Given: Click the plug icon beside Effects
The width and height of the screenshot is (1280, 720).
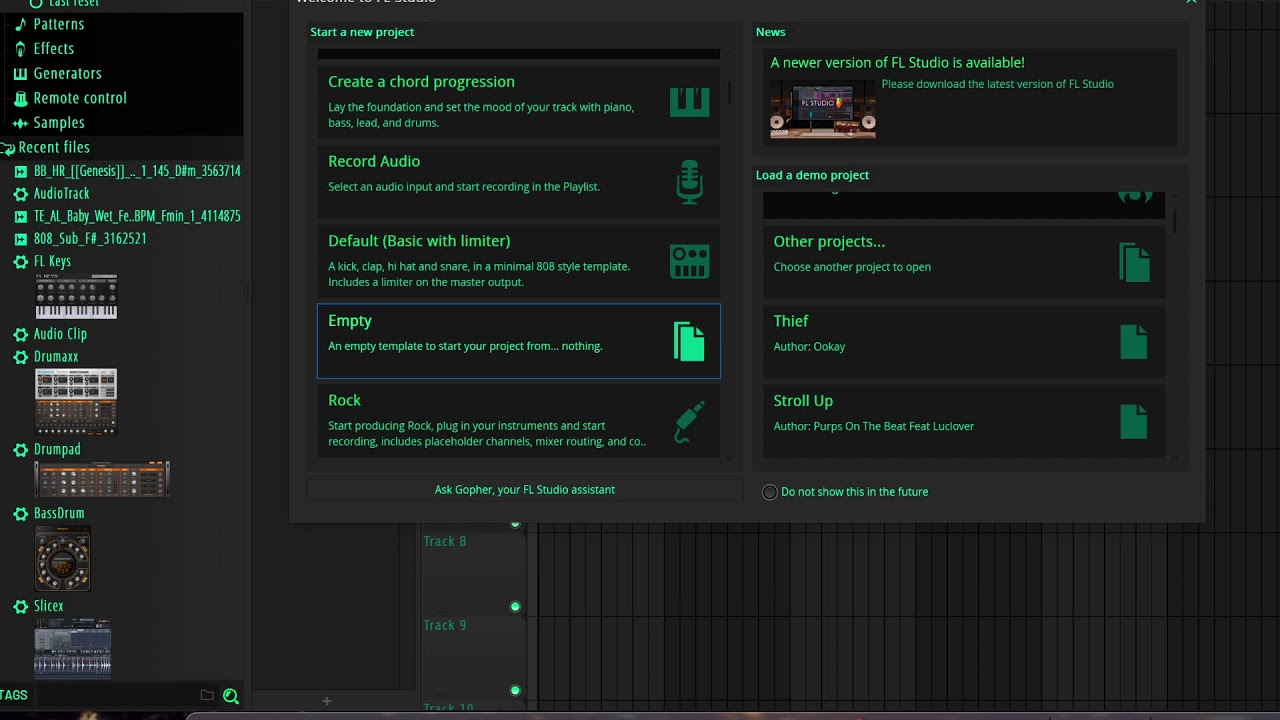Looking at the screenshot, I should [x=20, y=49].
